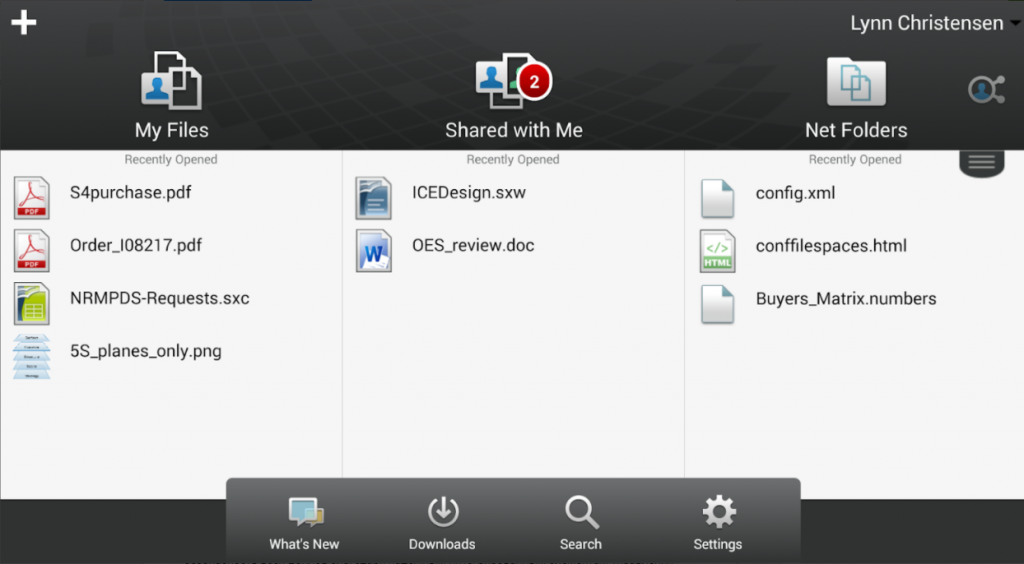Click the share user icon beside Net Folders
1024x564 pixels.
[x=986, y=89]
